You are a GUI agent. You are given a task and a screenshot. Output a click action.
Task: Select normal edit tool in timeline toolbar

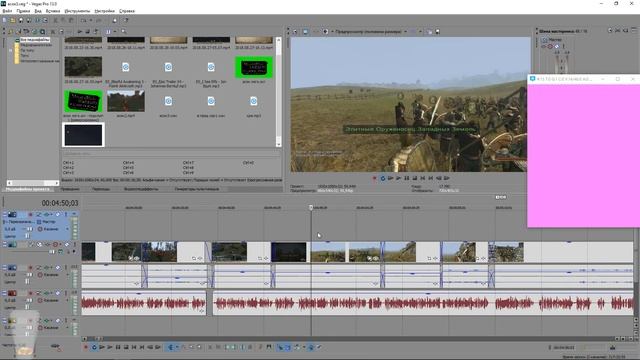click(171, 347)
